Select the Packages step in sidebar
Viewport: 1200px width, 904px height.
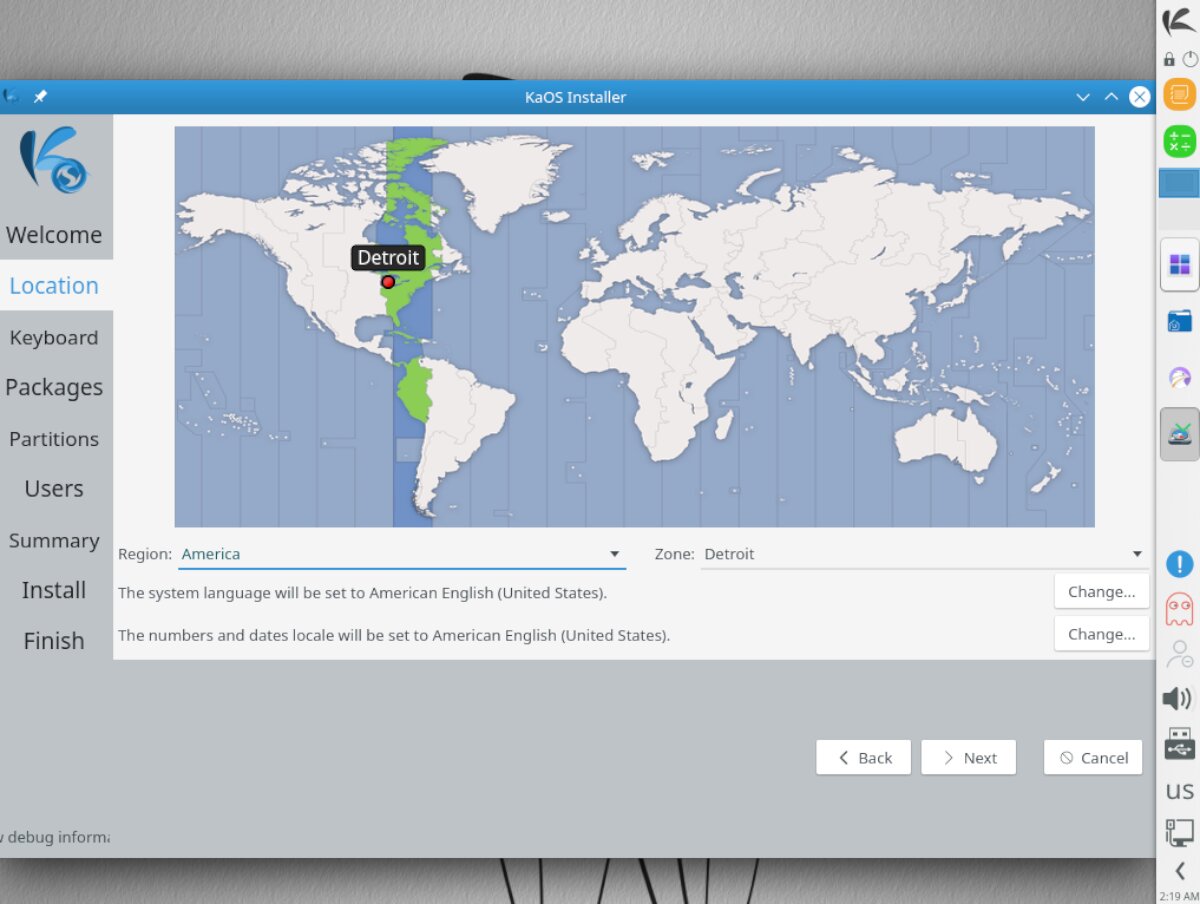point(54,387)
